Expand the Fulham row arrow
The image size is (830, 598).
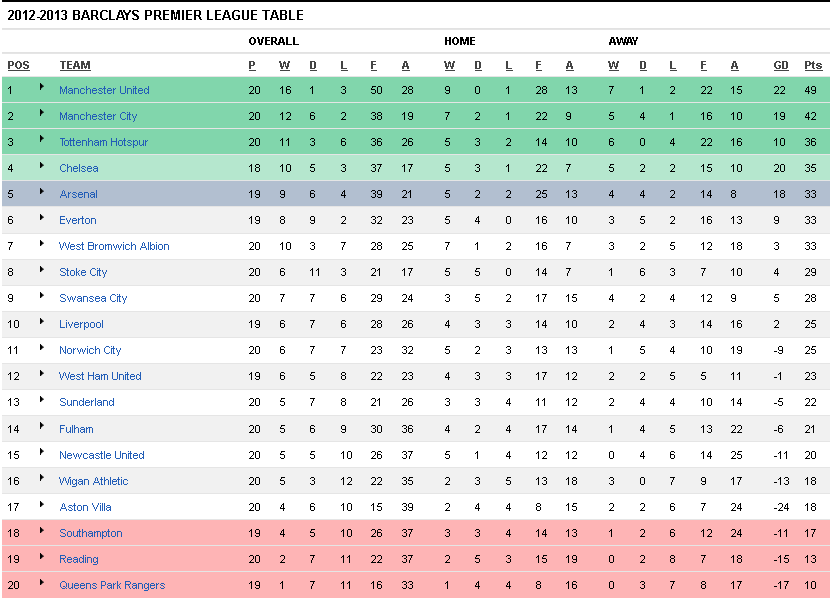(42, 425)
